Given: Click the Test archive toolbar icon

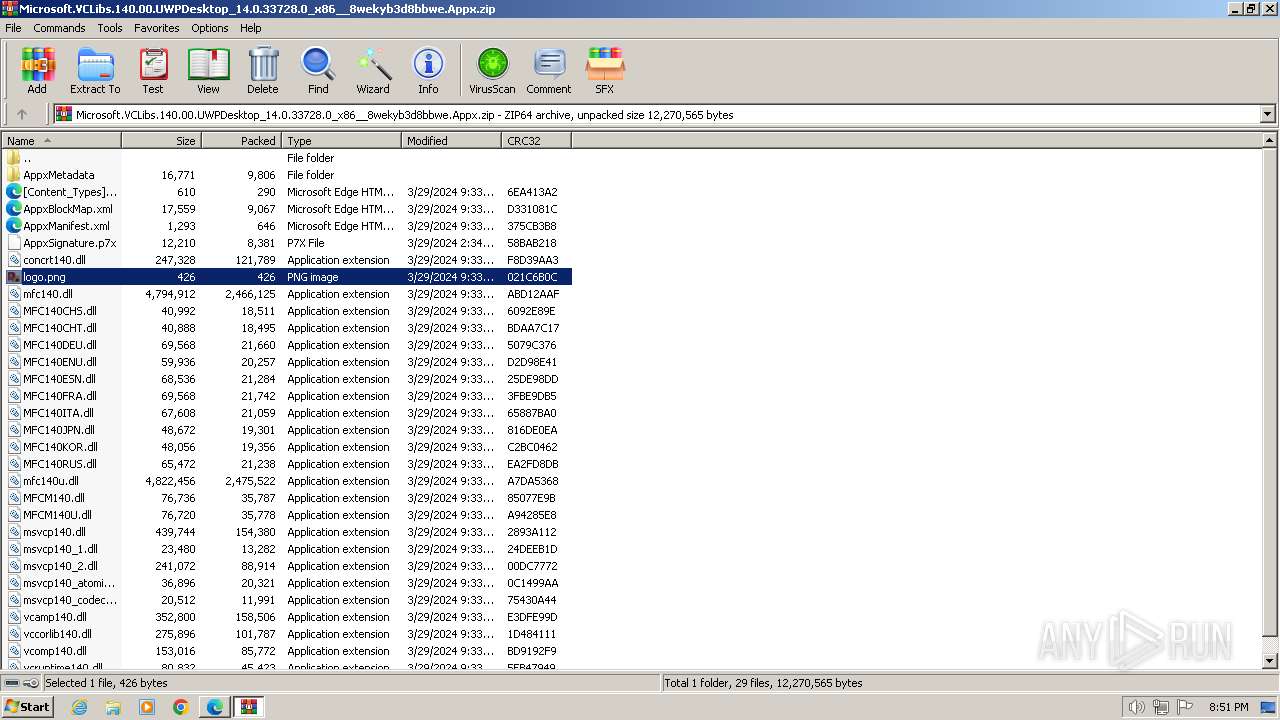Looking at the screenshot, I should pos(153,70).
